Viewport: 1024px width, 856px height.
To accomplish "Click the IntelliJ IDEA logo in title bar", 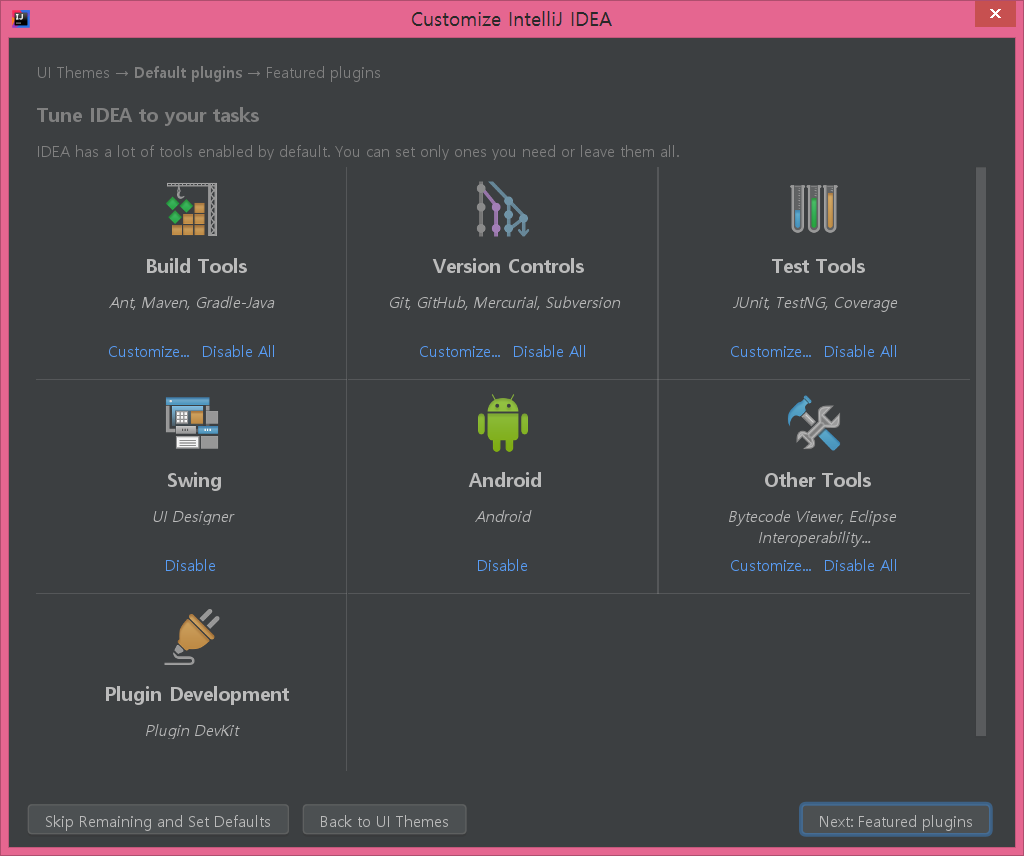I will (x=20, y=18).
